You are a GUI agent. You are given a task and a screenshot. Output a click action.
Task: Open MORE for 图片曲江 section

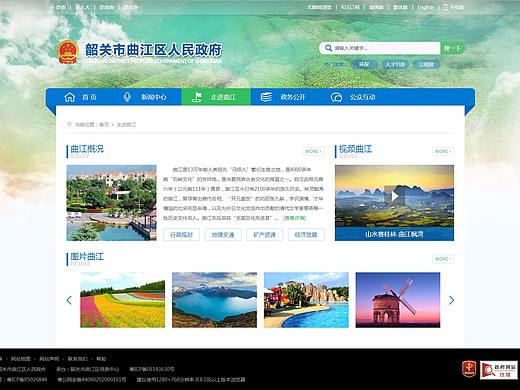tap(443, 259)
